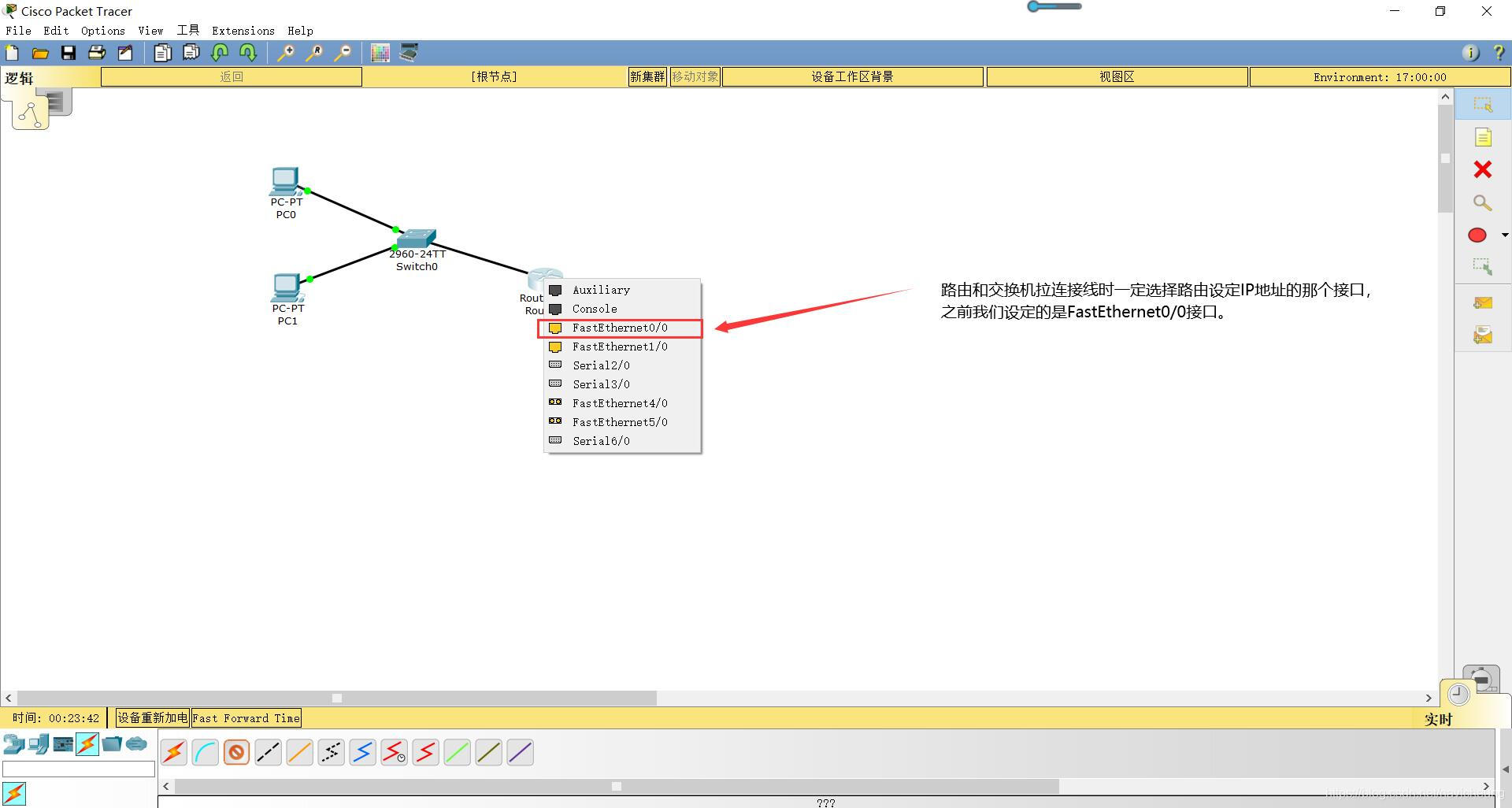Click the 新集群 button
Screen dimensions: 1512x808
647,76
